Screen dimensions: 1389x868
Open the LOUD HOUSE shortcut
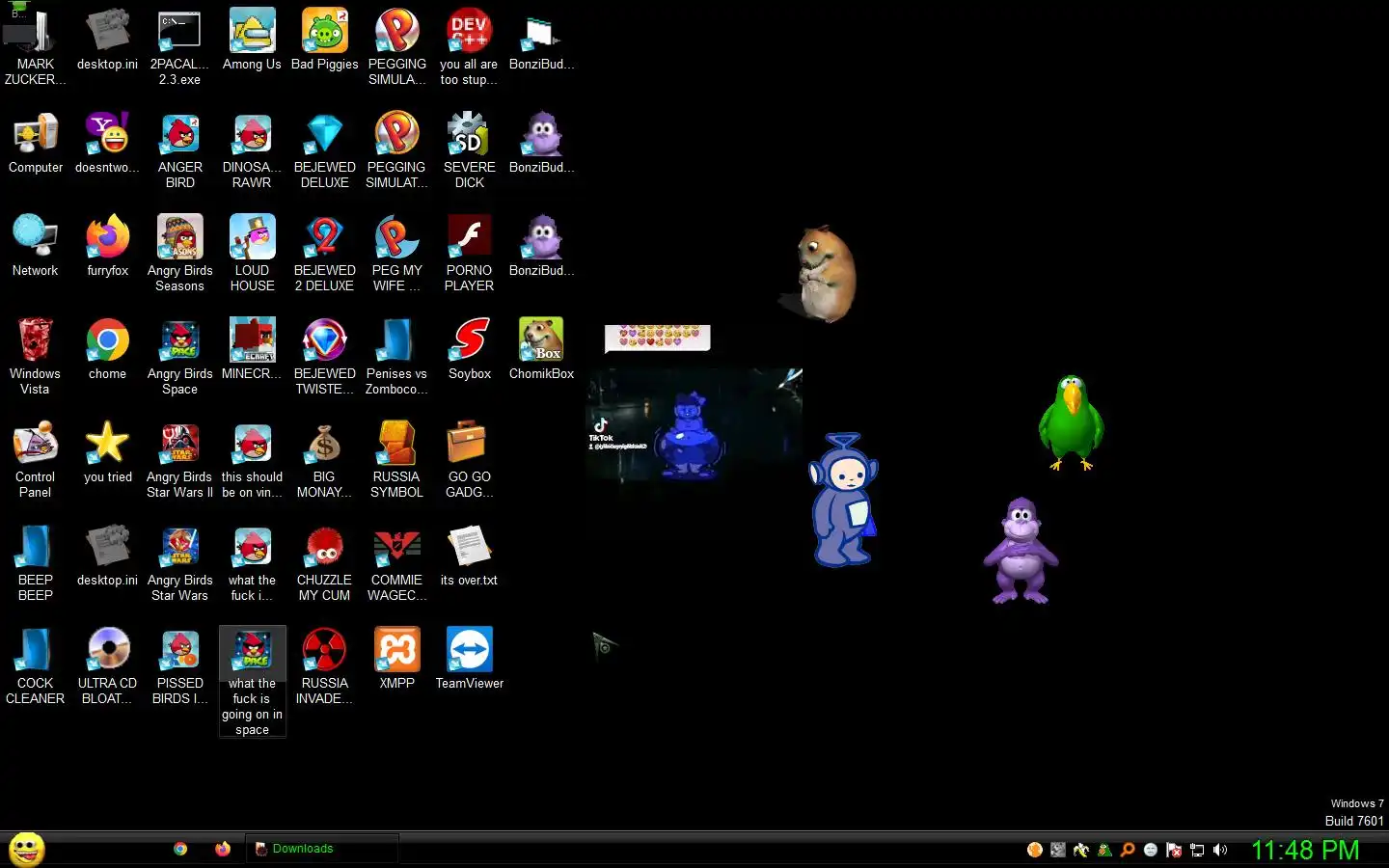tap(252, 254)
